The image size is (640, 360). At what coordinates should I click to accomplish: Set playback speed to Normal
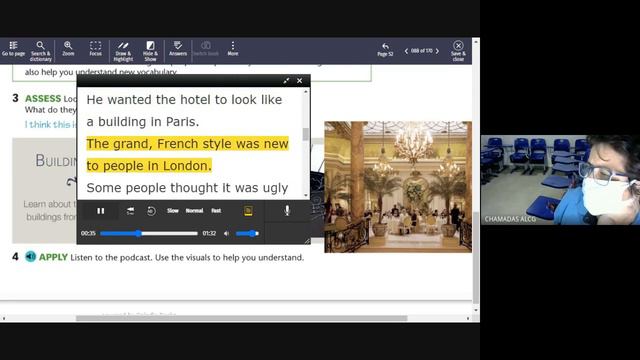tap(194, 211)
